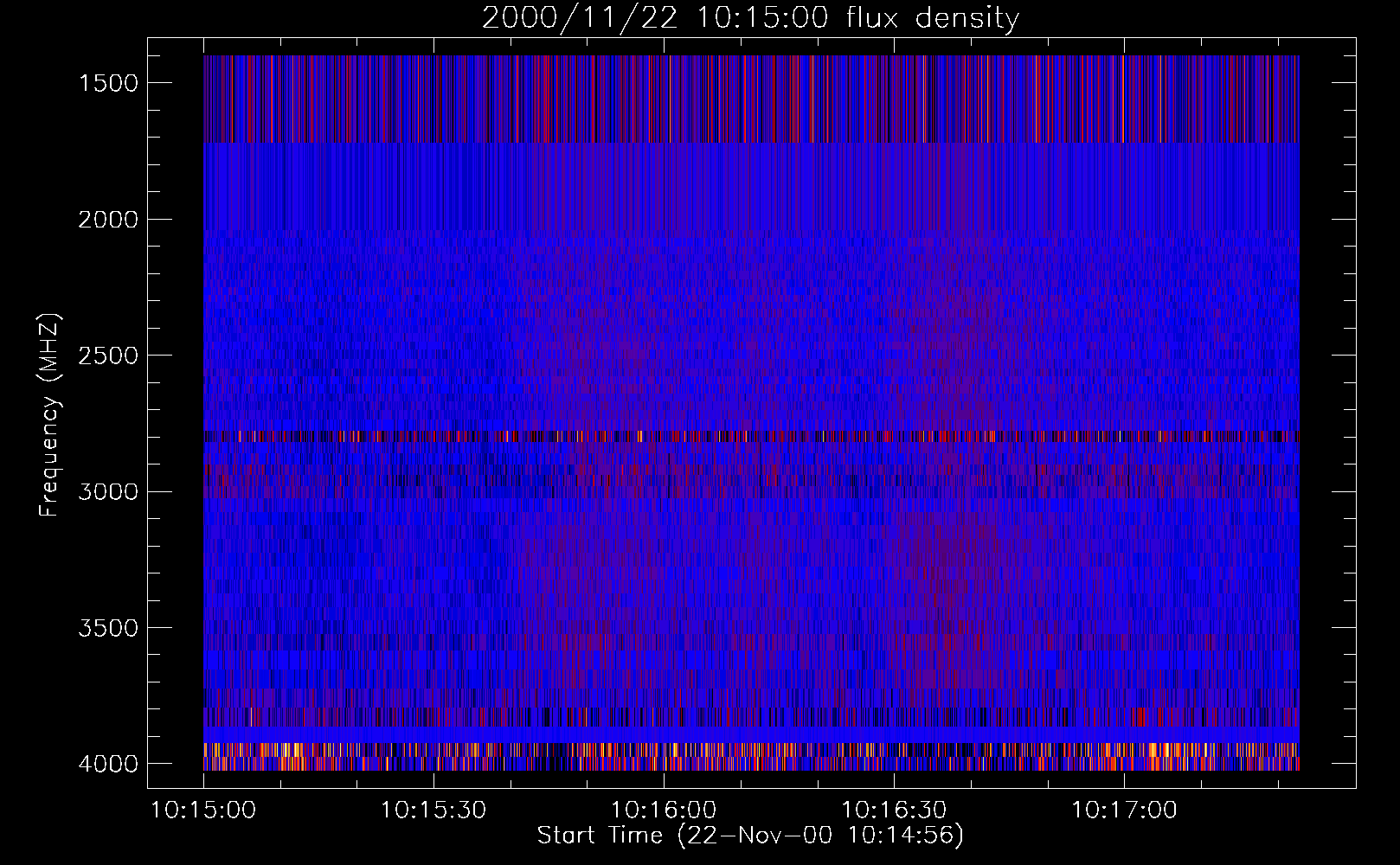The image size is (1400, 865).
Task: Click the 10:16:00 time tick label
Action: [664, 811]
